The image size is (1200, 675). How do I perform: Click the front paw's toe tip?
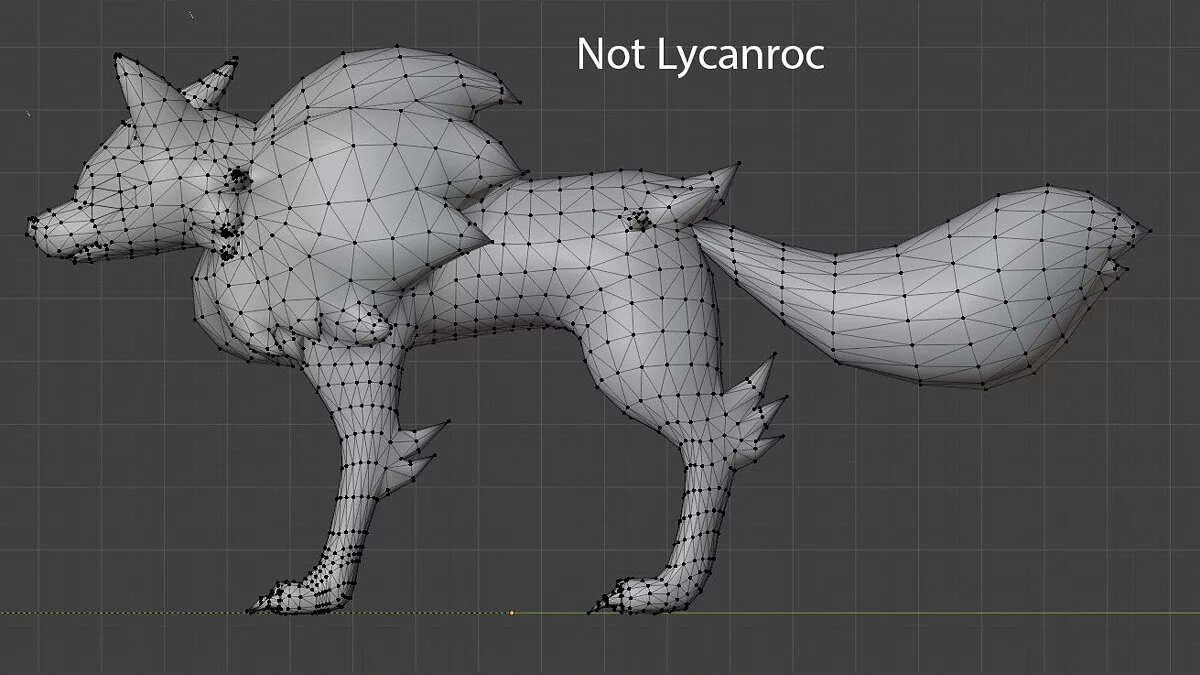251,609
